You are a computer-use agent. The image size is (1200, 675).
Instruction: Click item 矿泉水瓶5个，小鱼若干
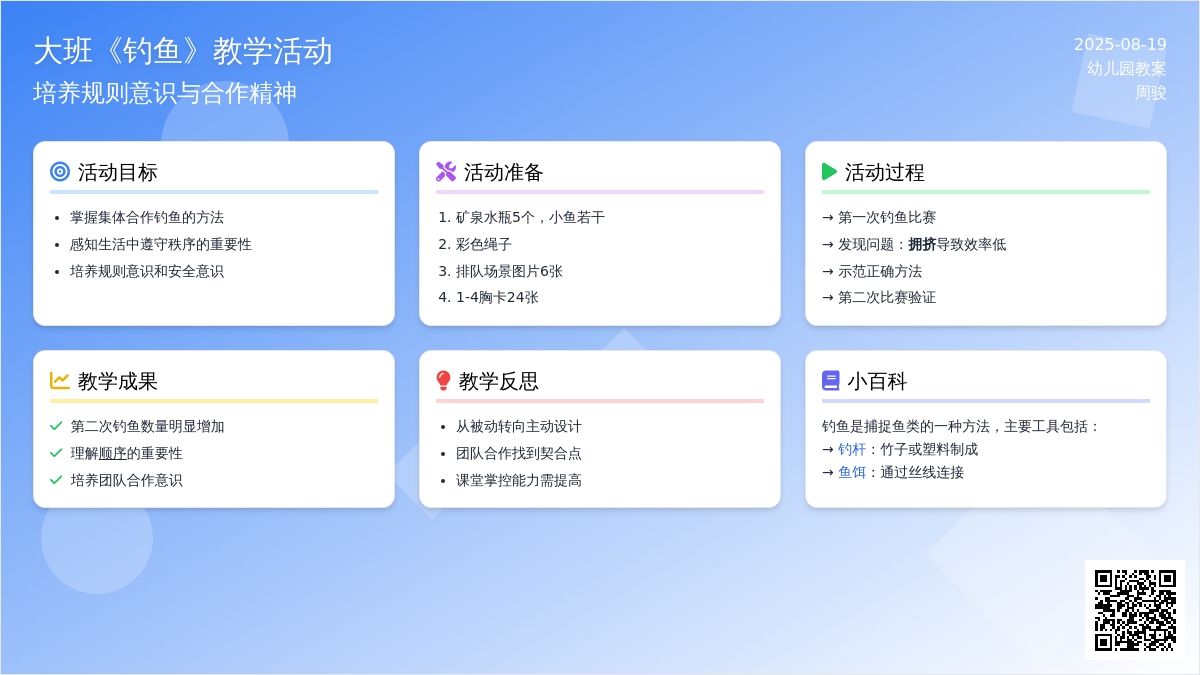tap(530, 217)
